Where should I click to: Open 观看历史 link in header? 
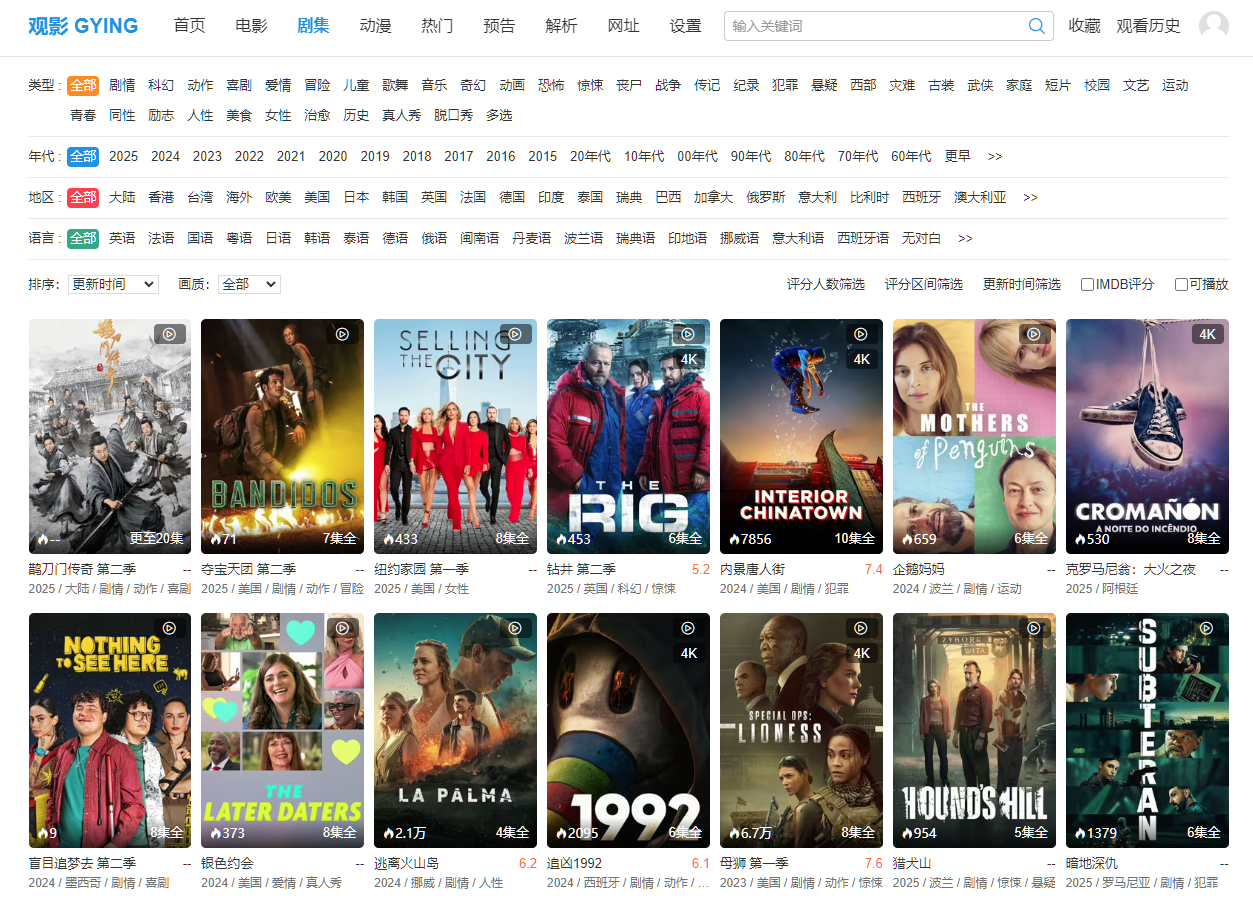click(1148, 26)
